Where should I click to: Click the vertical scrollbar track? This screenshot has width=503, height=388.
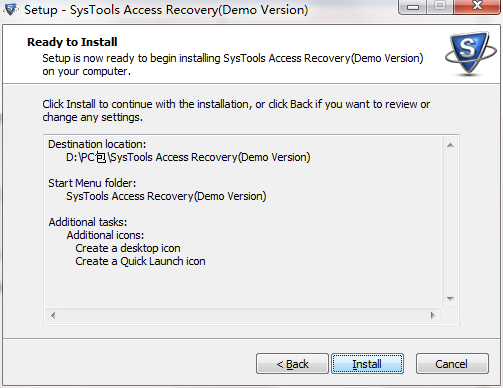(450, 222)
